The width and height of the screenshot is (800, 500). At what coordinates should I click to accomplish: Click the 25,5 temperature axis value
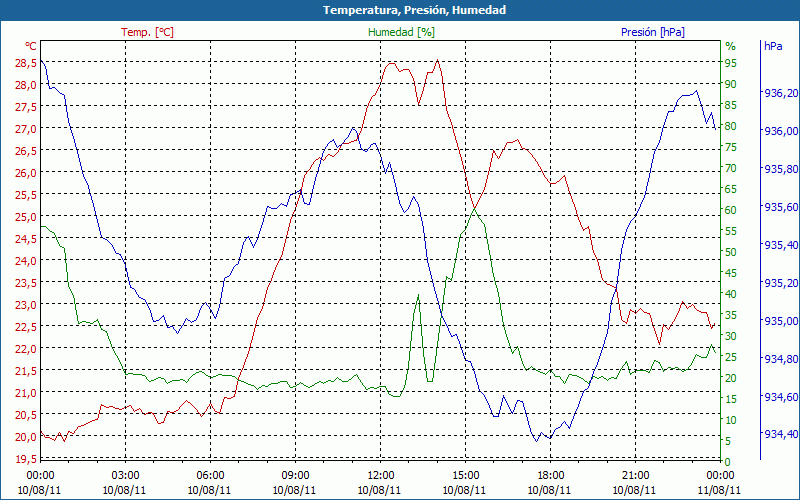click(x=26, y=195)
